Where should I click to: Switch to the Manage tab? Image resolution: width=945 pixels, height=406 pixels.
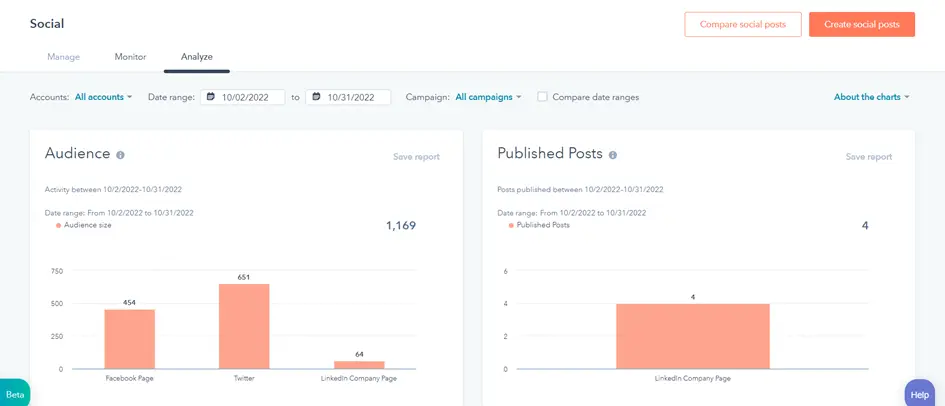click(63, 57)
